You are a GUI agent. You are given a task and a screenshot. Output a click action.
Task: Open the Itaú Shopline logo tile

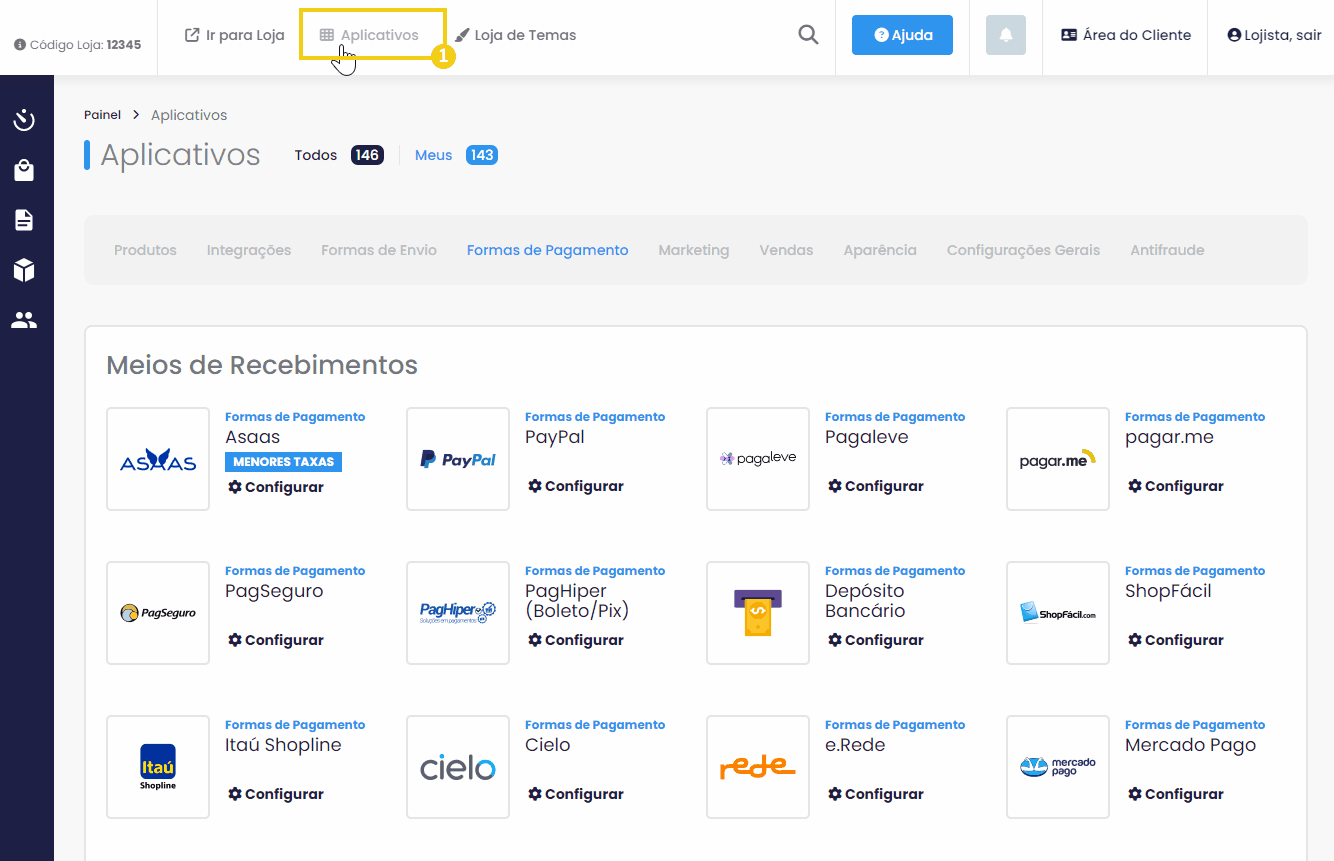click(x=158, y=767)
